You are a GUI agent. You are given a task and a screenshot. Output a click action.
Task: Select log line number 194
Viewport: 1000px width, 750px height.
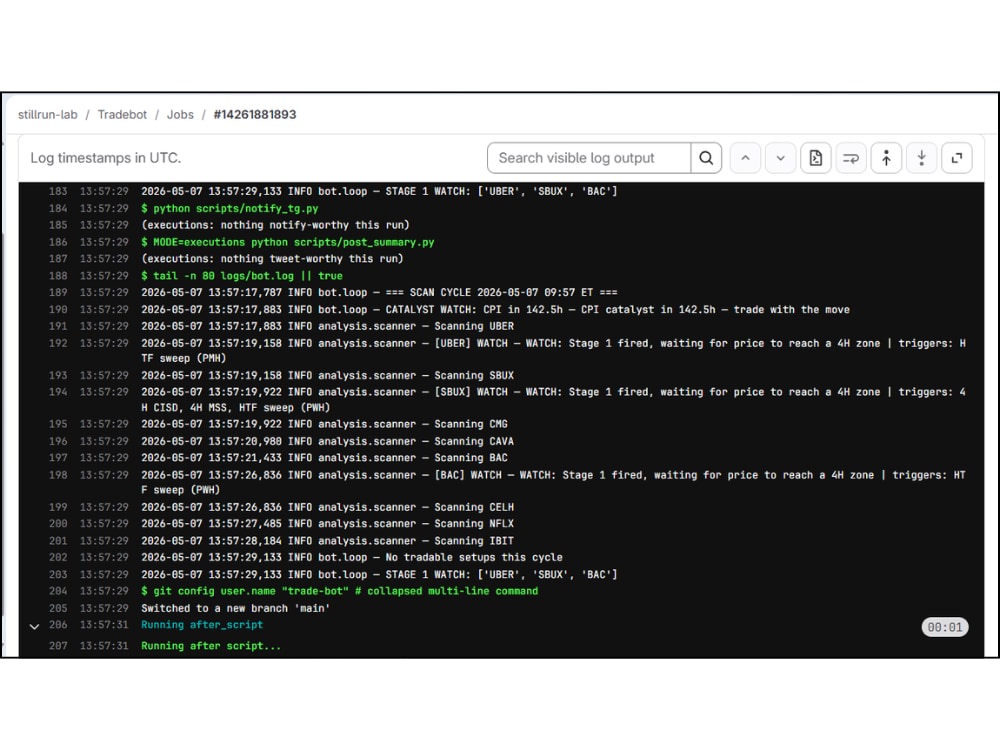coord(58,392)
